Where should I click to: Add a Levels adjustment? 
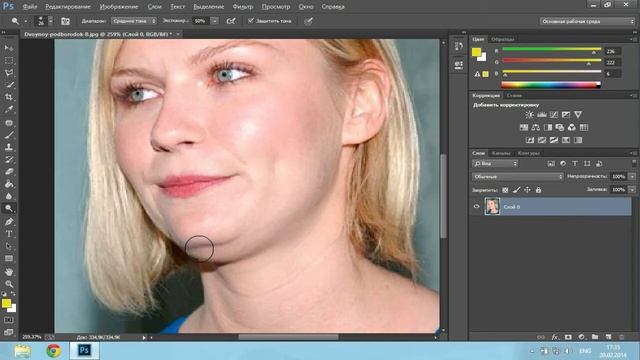coord(542,115)
